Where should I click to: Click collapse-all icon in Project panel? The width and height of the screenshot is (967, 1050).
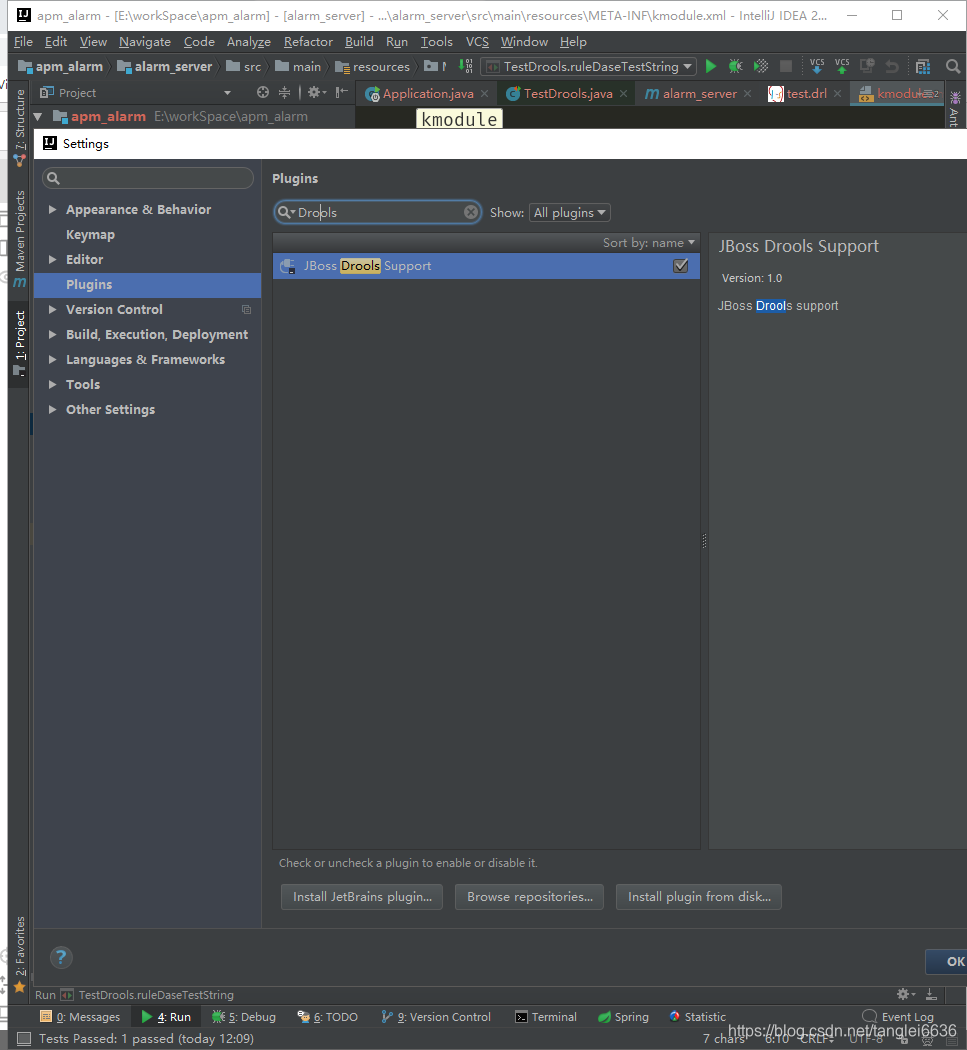pos(285,92)
